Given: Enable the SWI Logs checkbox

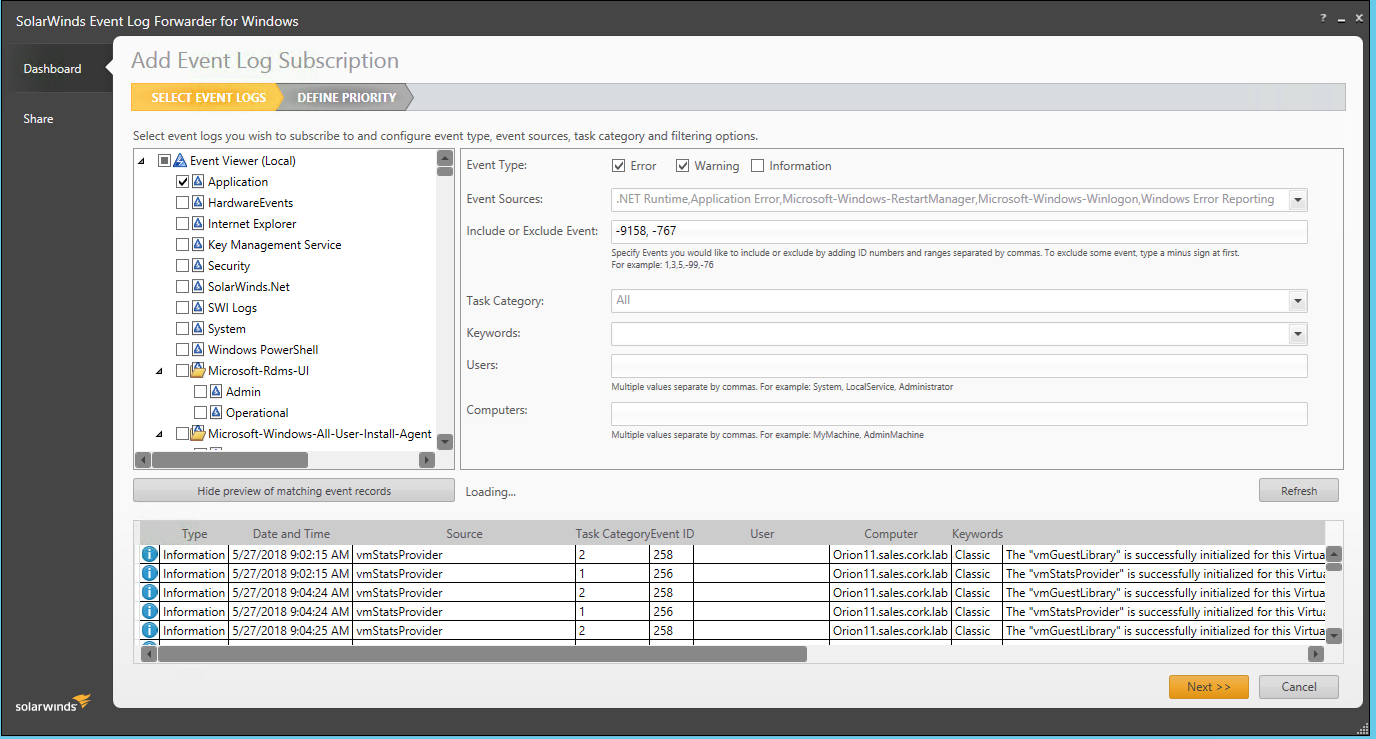Looking at the screenshot, I should (183, 307).
